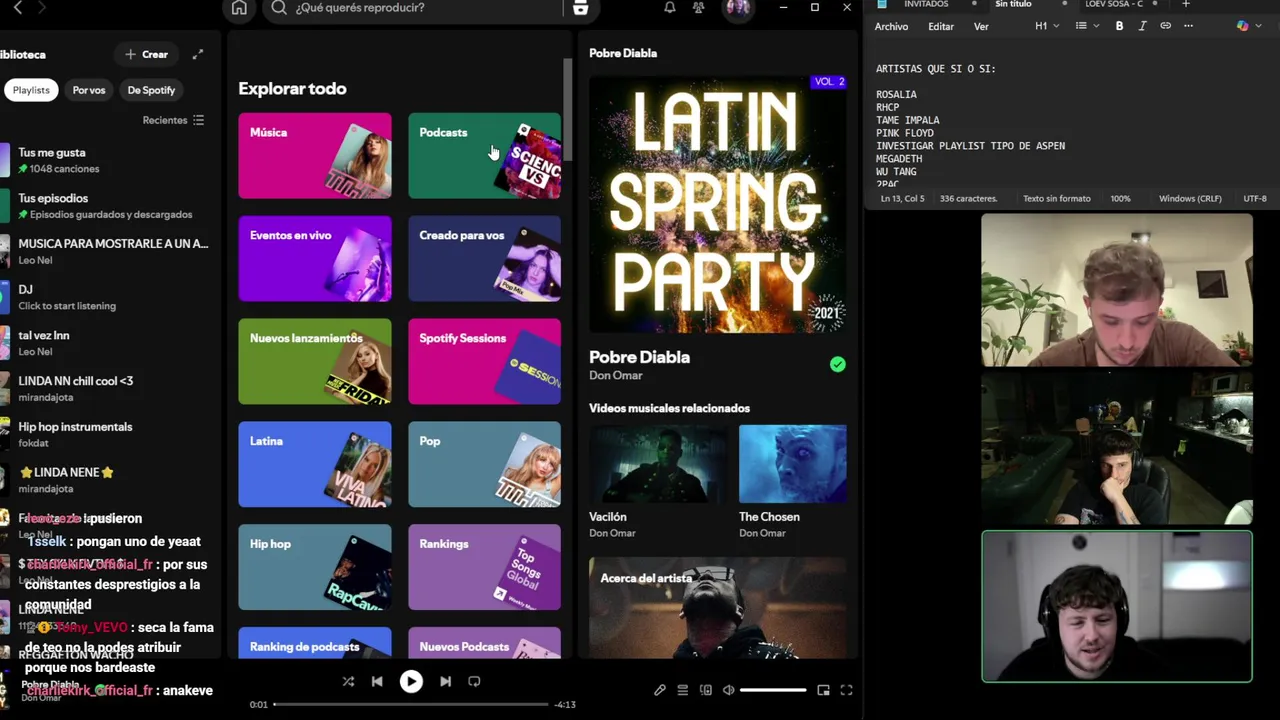Change library list view next to Recientes

(x=198, y=120)
